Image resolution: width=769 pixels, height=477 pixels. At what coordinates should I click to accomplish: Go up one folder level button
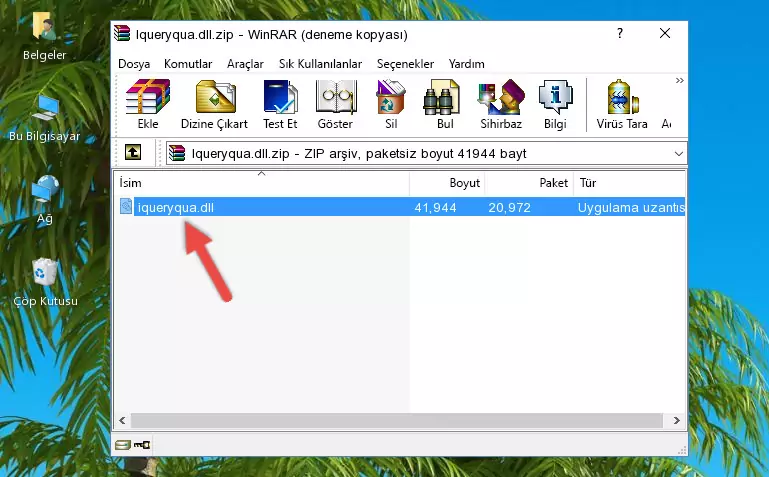[x=133, y=152]
